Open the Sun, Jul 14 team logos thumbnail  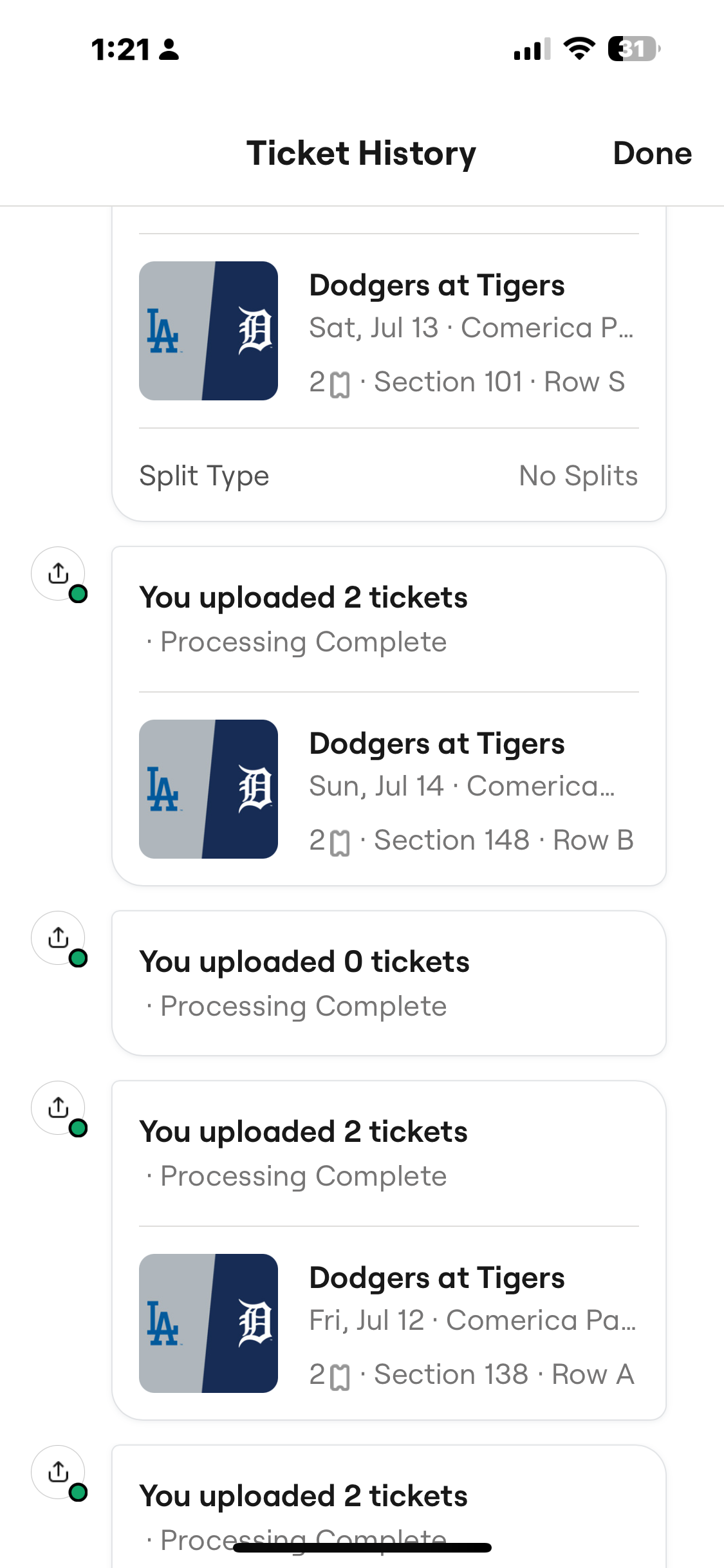coord(209,789)
